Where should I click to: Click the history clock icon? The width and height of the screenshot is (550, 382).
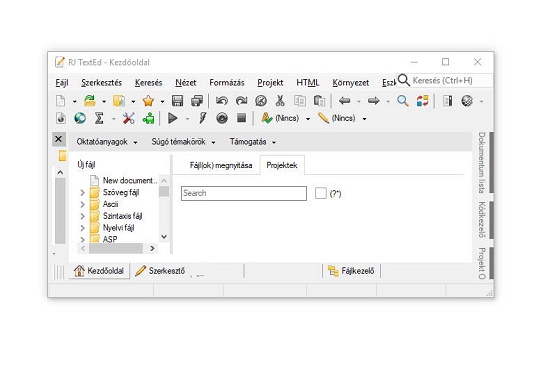pyautogui.click(x=261, y=101)
